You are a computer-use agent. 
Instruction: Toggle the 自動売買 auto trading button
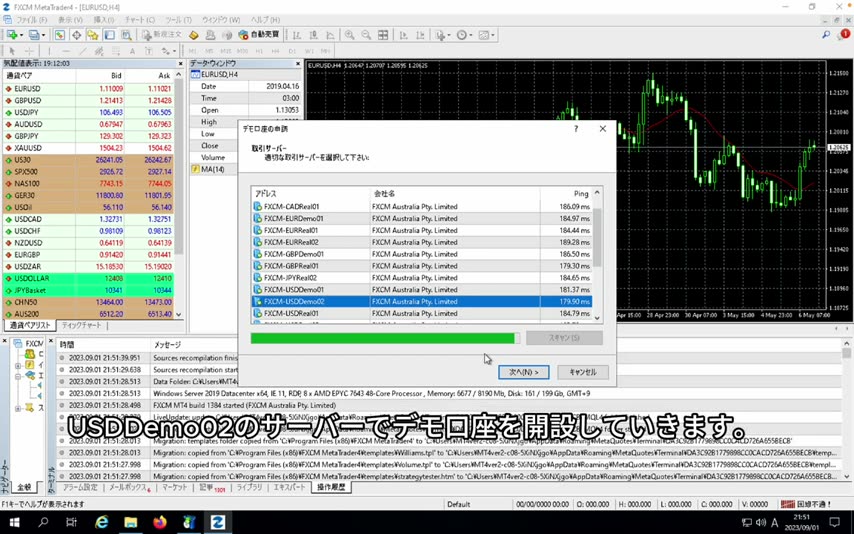coord(259,35)
